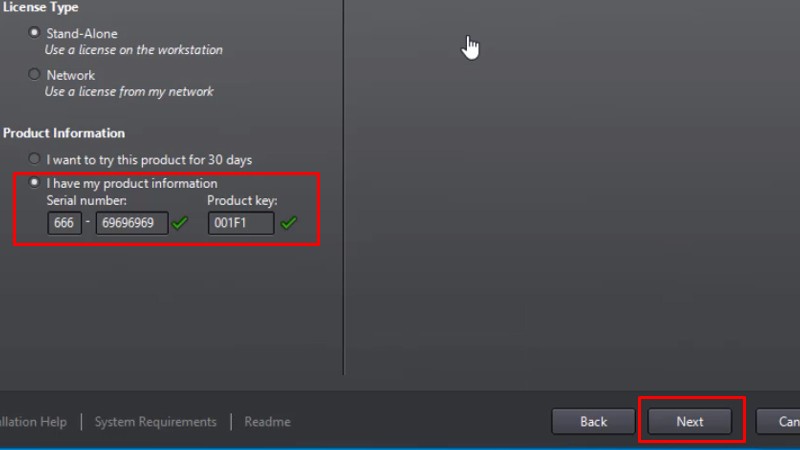
Task: Click the Product key field showing 001F1
Action: (x=240, y=223)
